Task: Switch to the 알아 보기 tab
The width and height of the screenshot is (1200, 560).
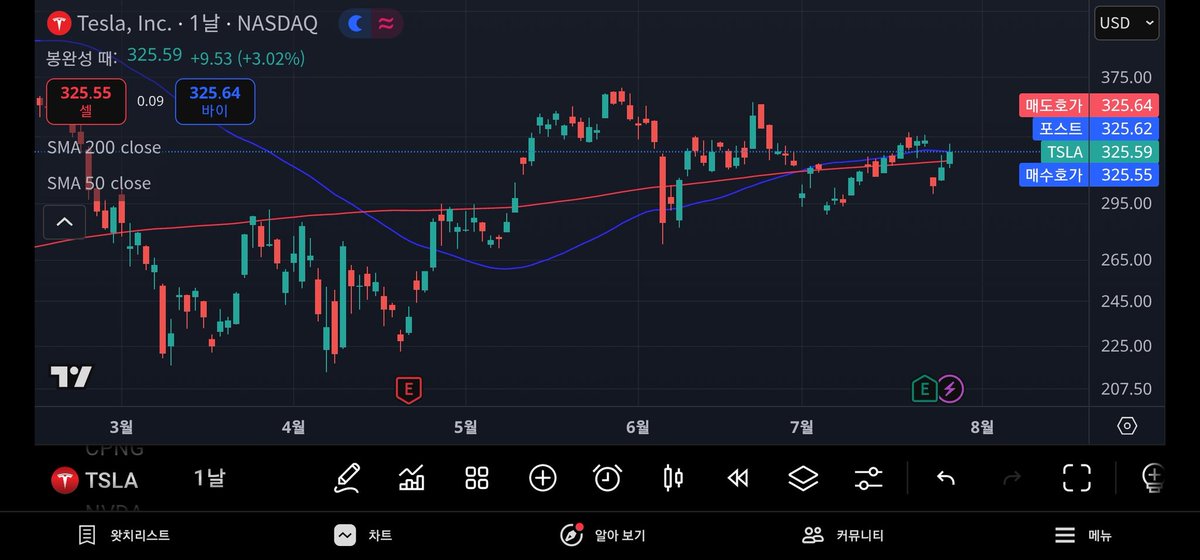Action: click(x=602, y=535)
